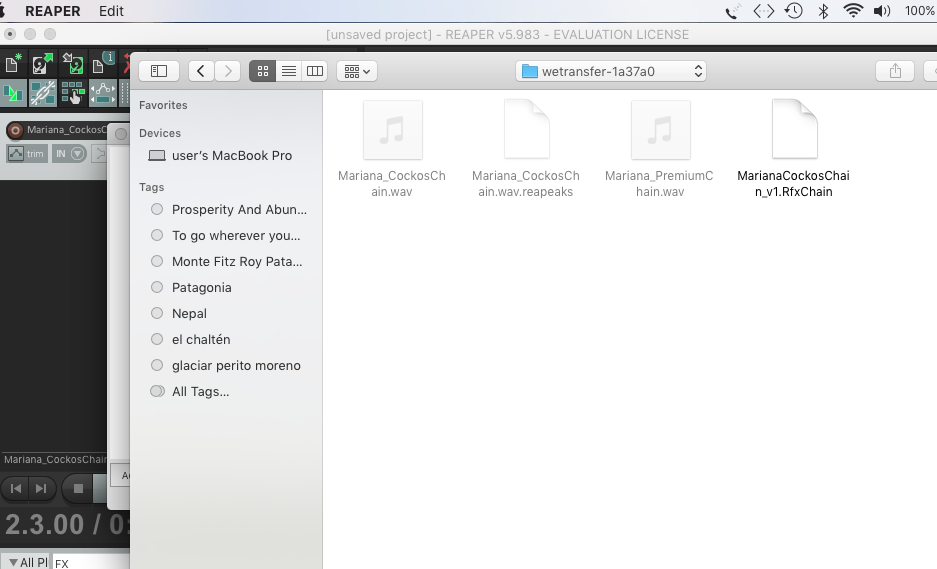Expand the Finder arrange/group-by dropdown
The height and width of the screenshot is (569, 937).
(356, 71)
